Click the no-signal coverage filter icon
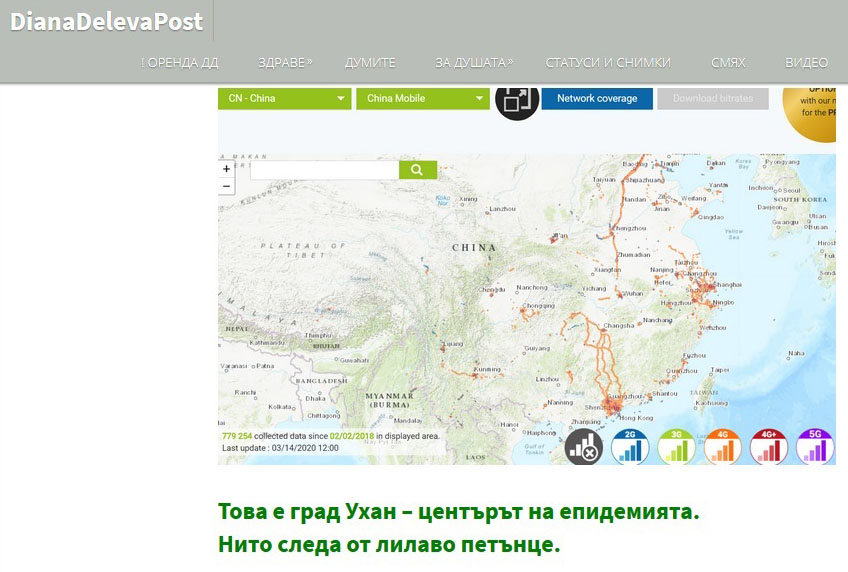 [584, 447]
